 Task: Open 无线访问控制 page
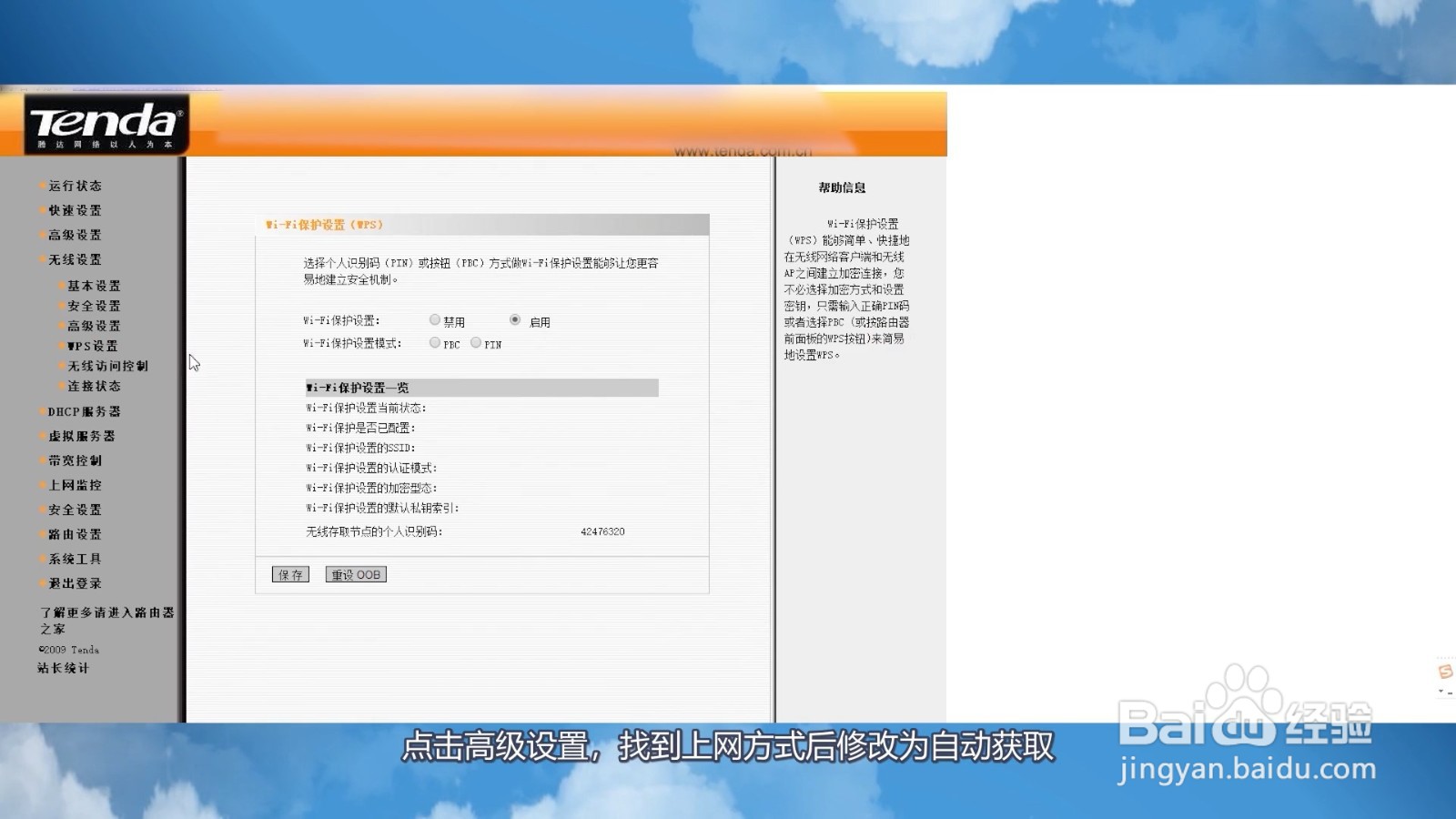(106, 366)
